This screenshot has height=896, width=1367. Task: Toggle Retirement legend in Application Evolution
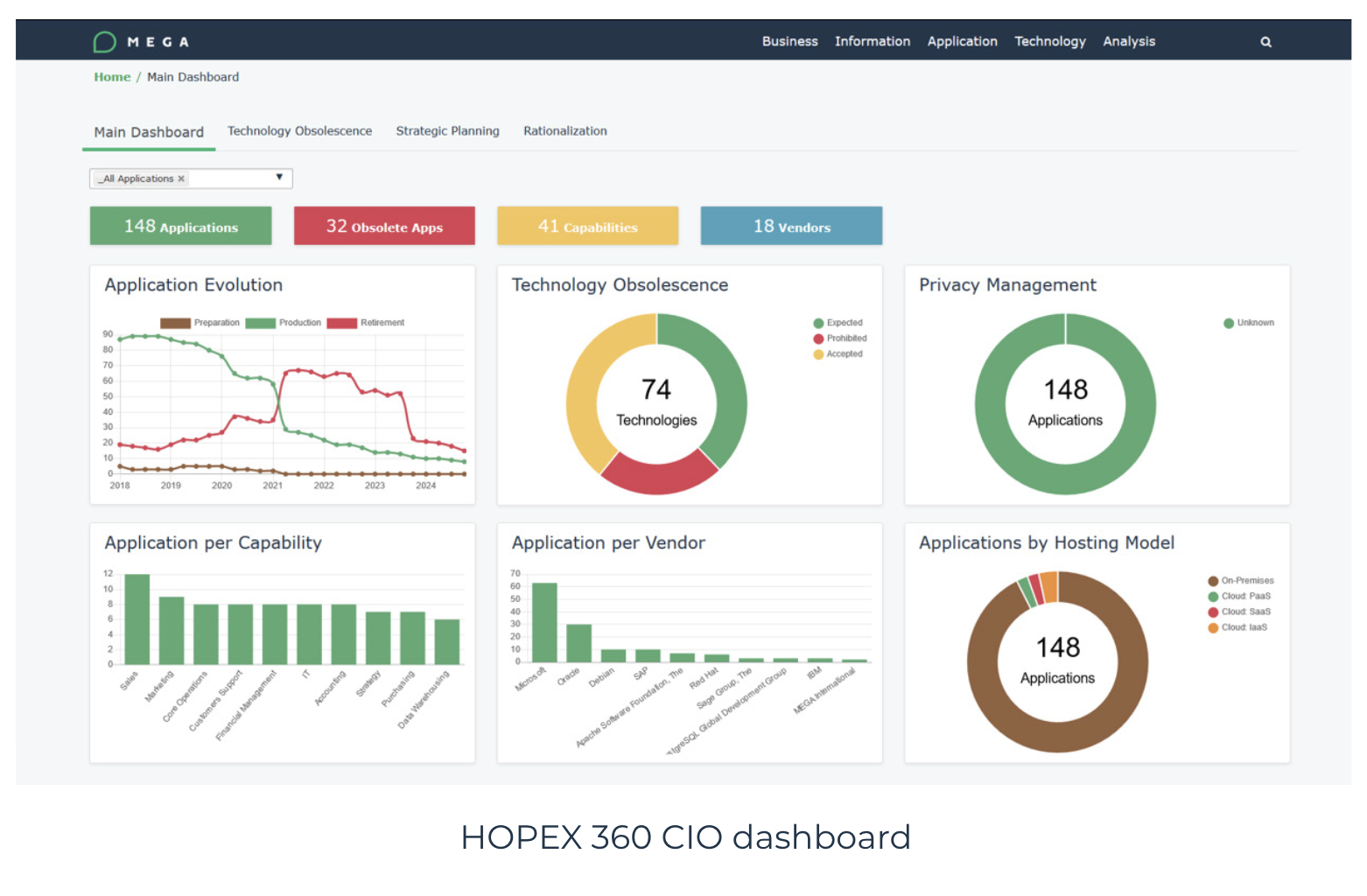coord(366,323)
